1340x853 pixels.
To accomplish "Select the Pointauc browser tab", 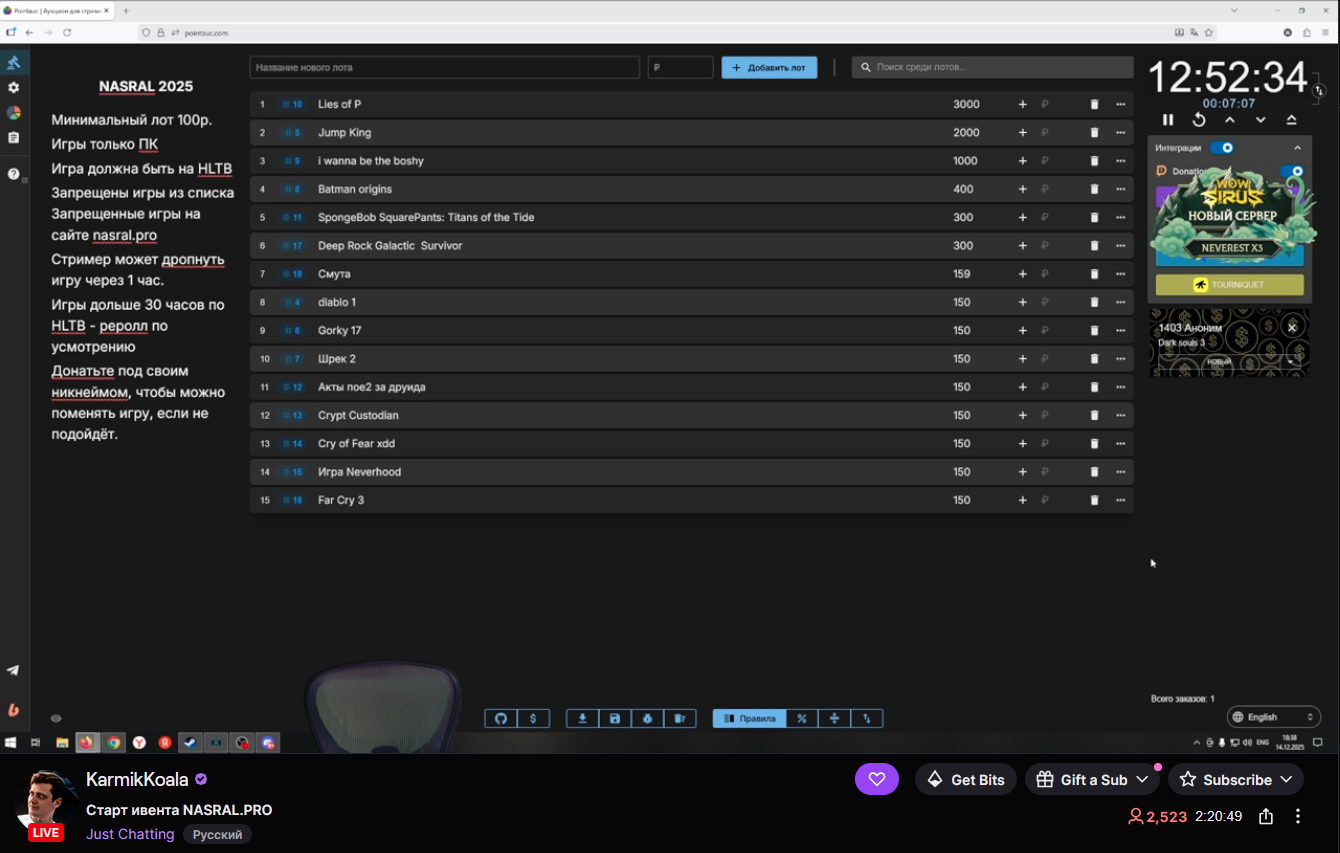I will tap(57, 10).
